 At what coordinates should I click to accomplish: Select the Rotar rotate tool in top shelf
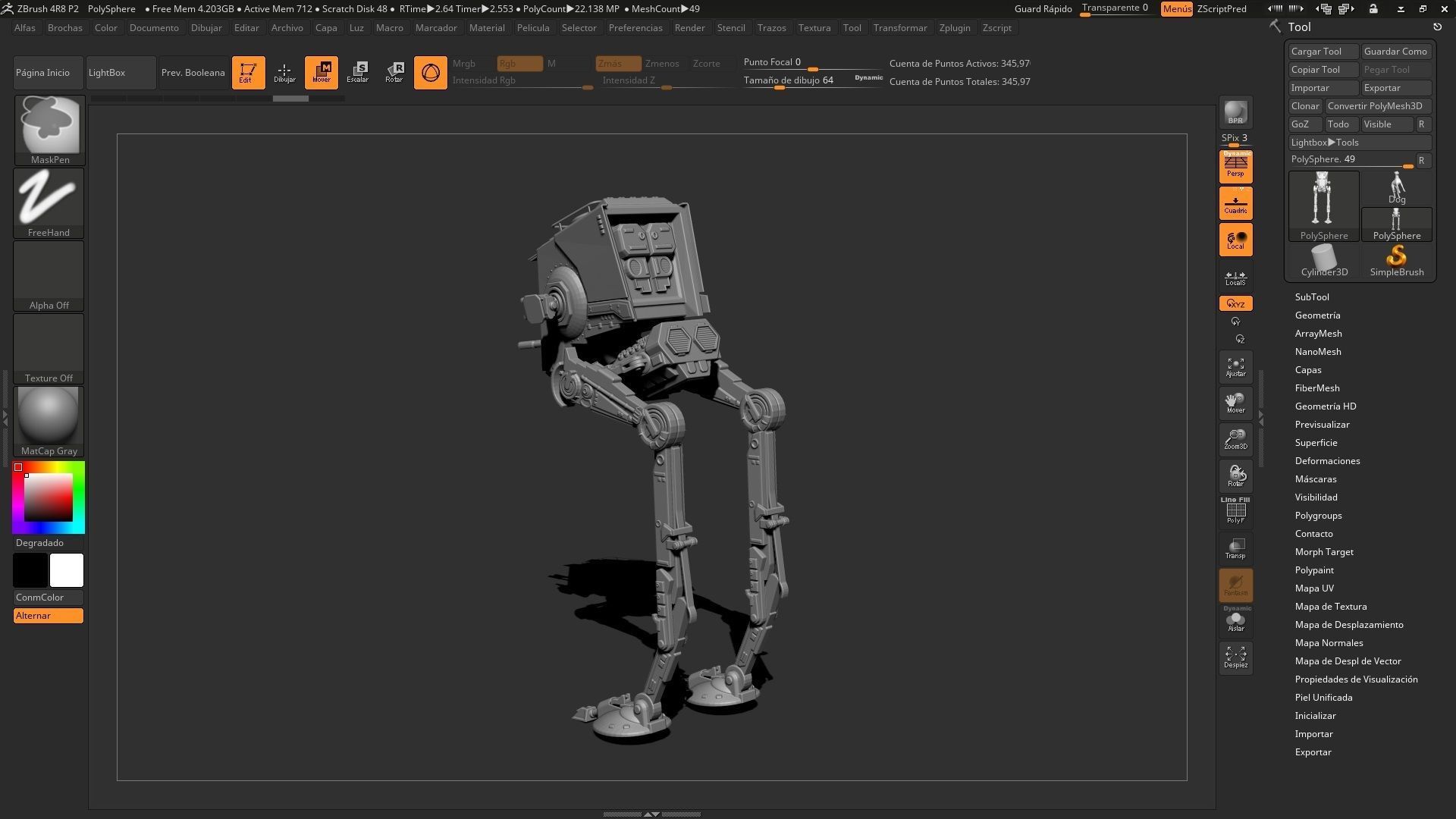(394, 73)
